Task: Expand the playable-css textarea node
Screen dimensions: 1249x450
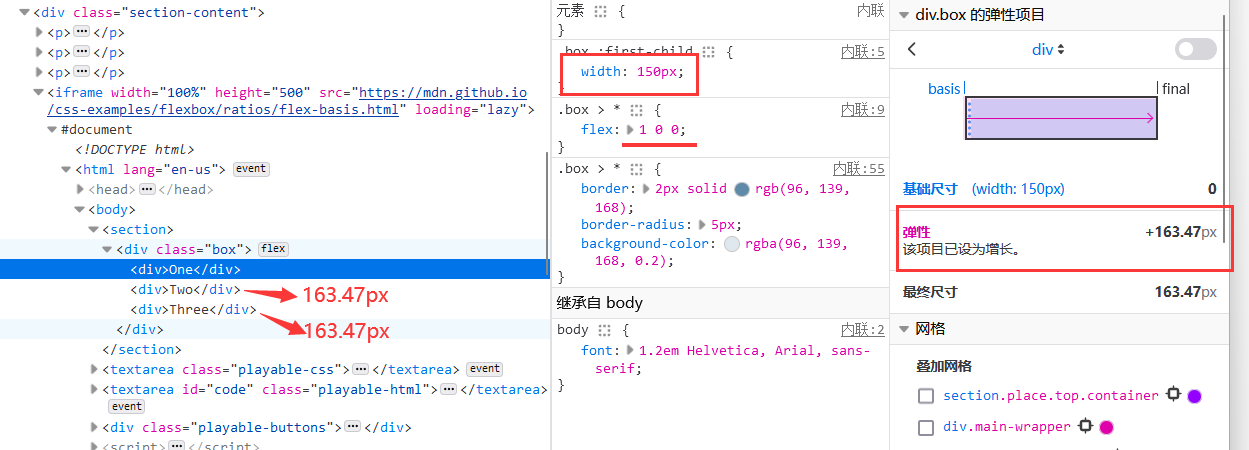Action: (95, 369)
